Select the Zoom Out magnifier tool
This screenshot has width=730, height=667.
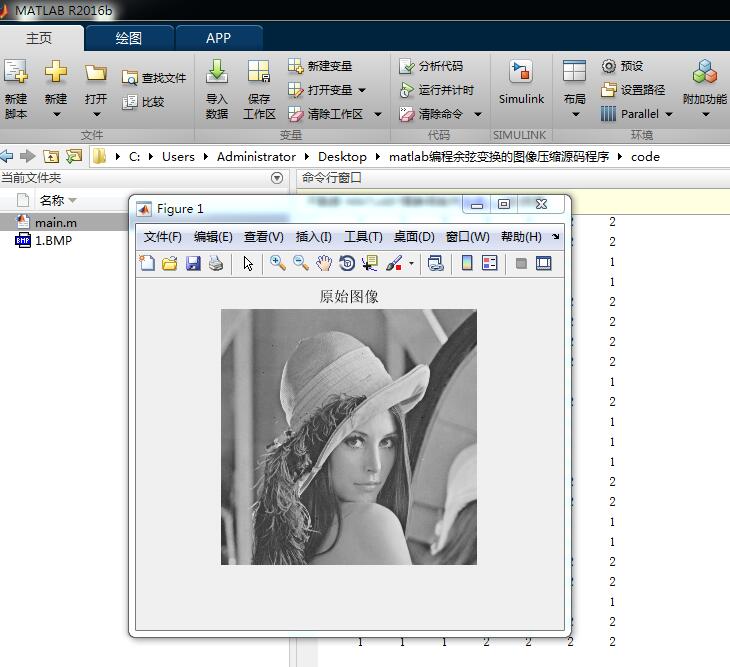point(301,263)
